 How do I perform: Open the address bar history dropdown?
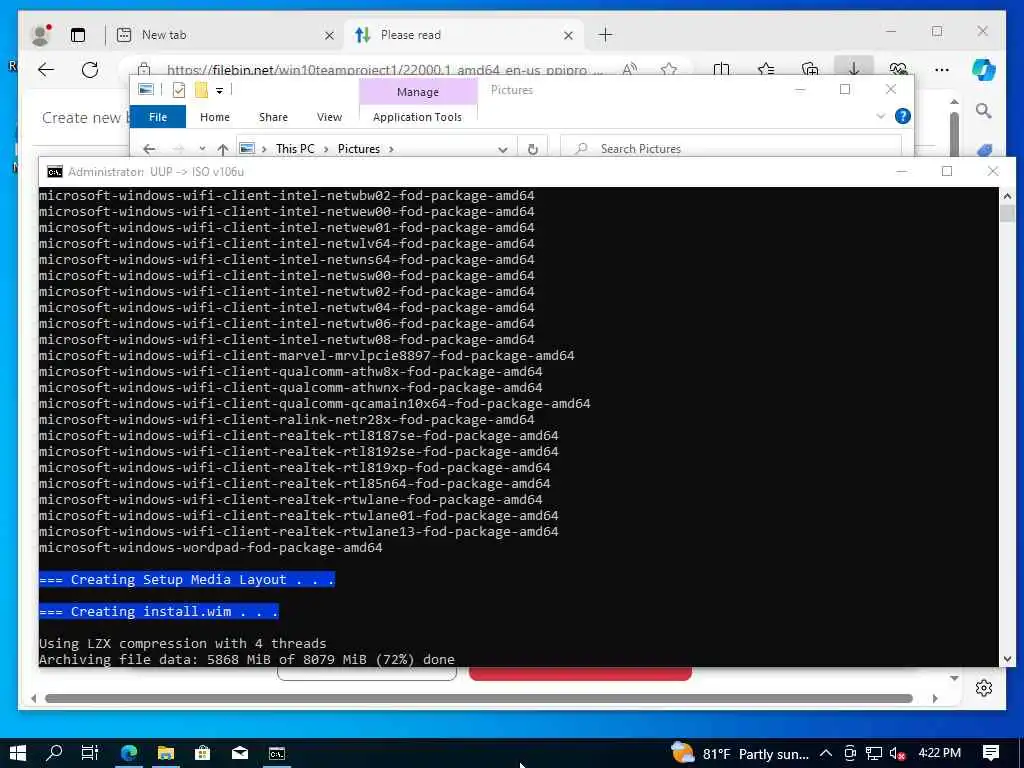click(503, 149)
